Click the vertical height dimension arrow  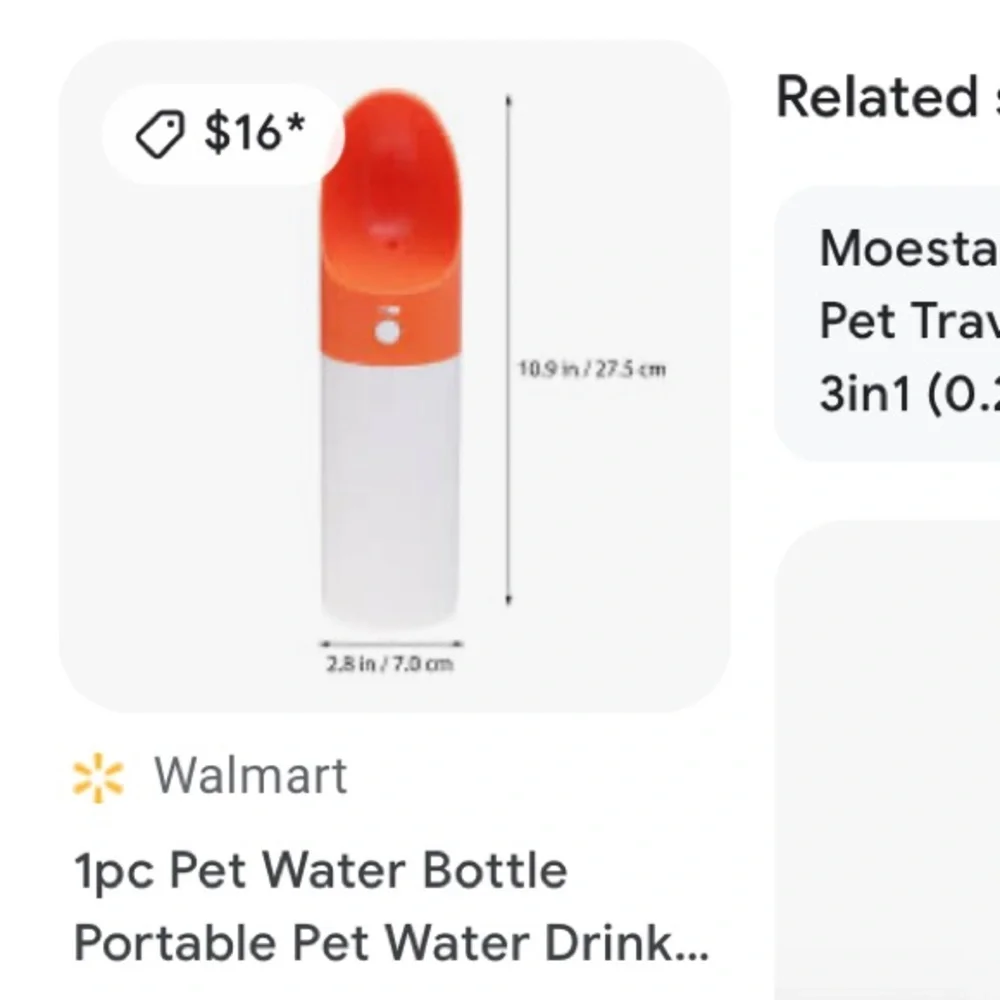pos(508,349)
